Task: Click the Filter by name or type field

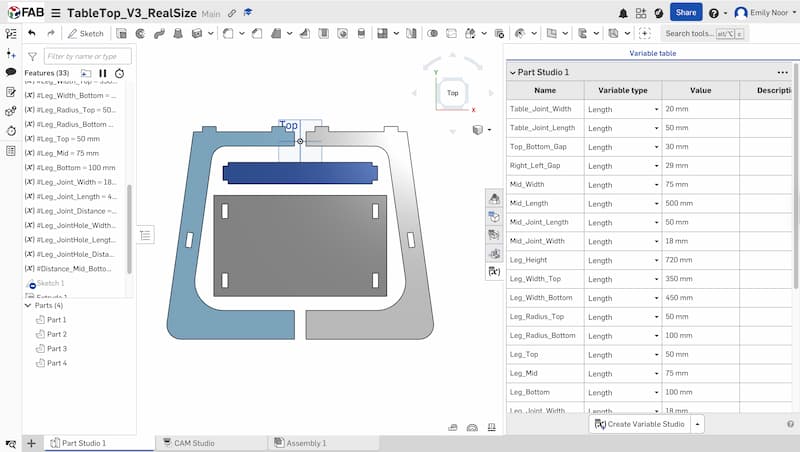Action: click(x=87, y=56)
